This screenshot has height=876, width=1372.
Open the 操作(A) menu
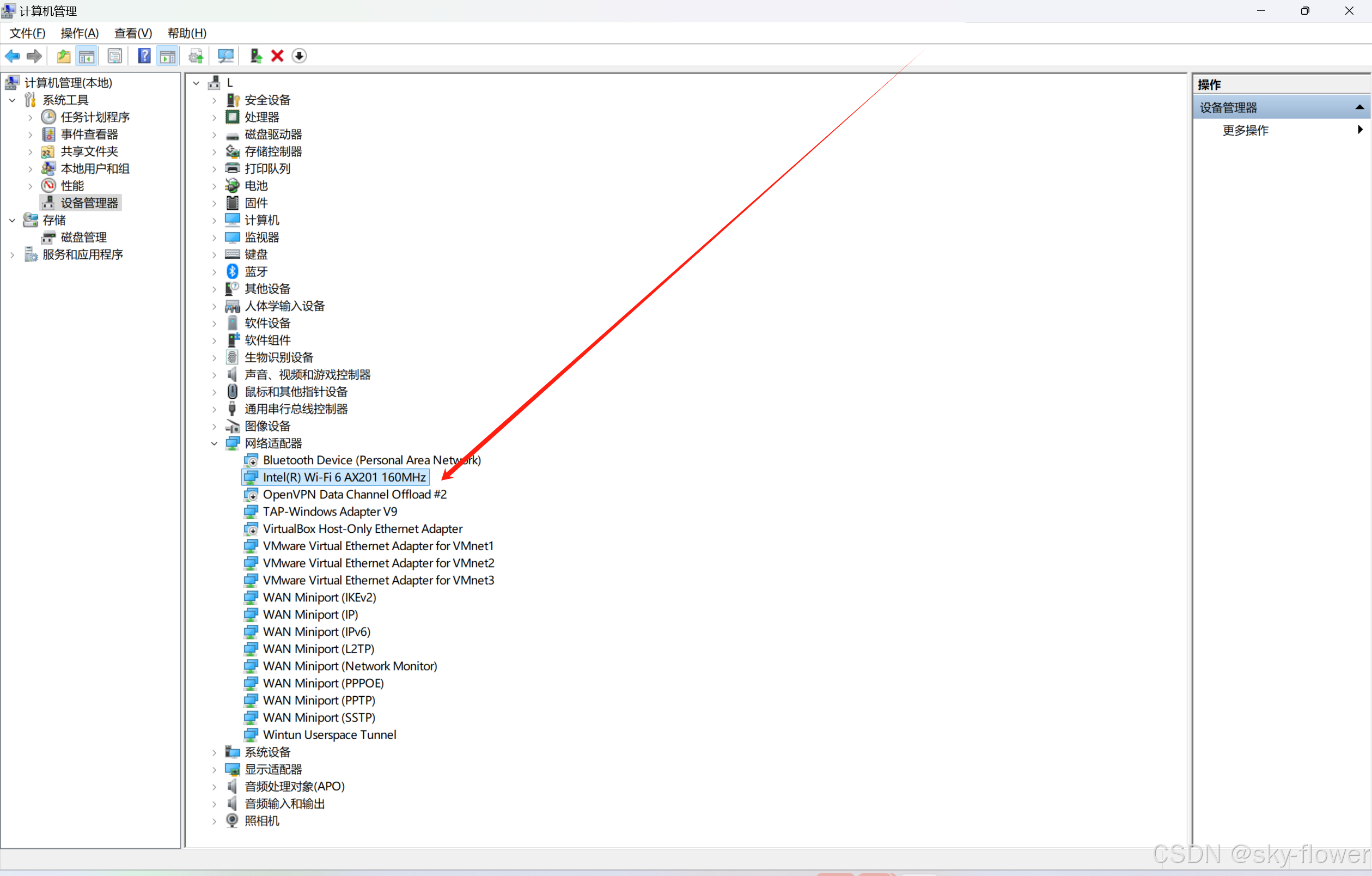coord(79,33)
